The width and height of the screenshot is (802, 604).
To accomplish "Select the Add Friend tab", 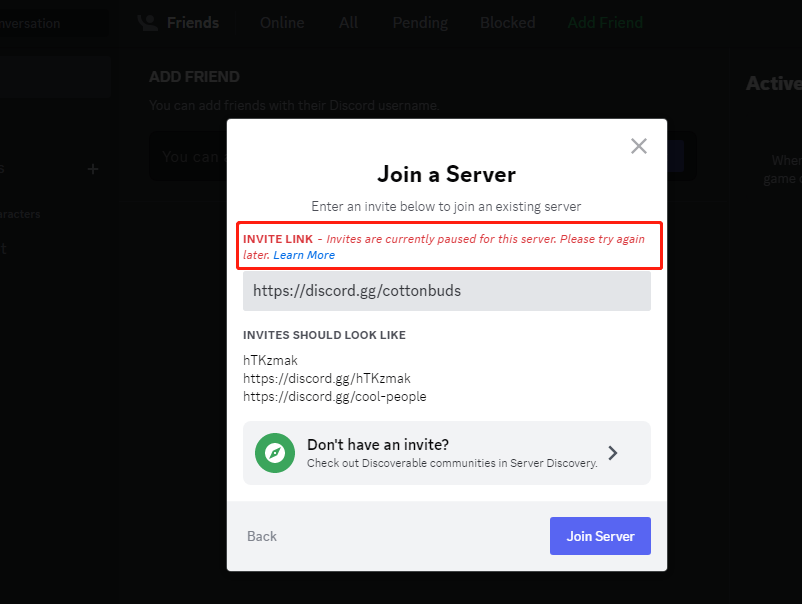I will (604, 22).
